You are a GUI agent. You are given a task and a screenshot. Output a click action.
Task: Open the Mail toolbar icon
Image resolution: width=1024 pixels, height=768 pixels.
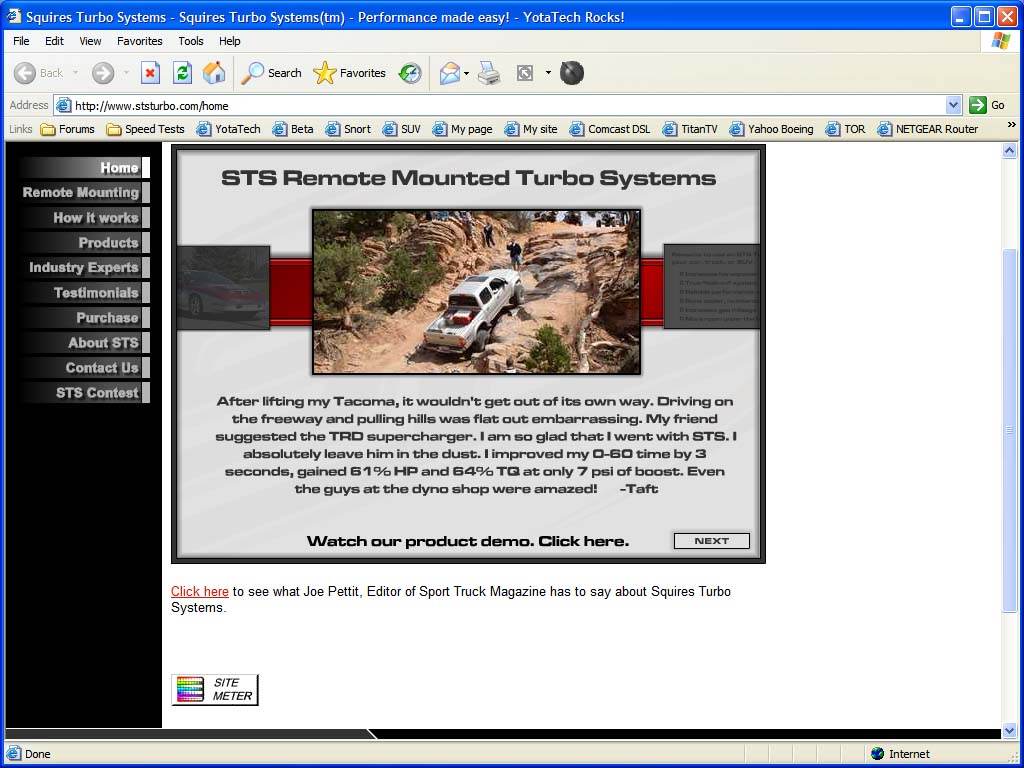tap(450, 73)
